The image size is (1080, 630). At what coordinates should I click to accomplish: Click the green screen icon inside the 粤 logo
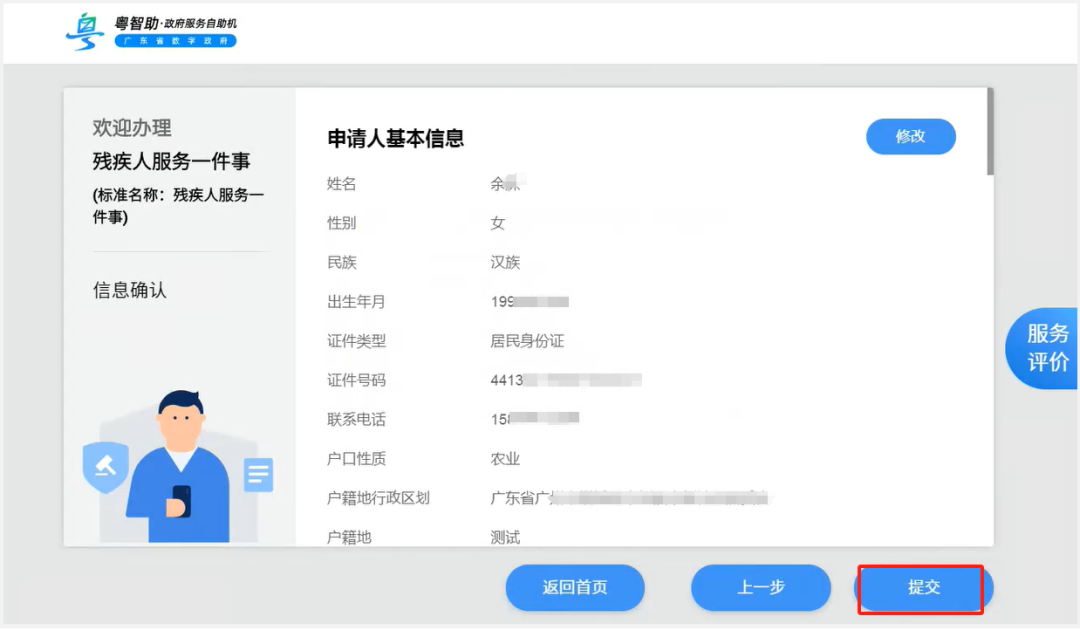coord(89,25)
